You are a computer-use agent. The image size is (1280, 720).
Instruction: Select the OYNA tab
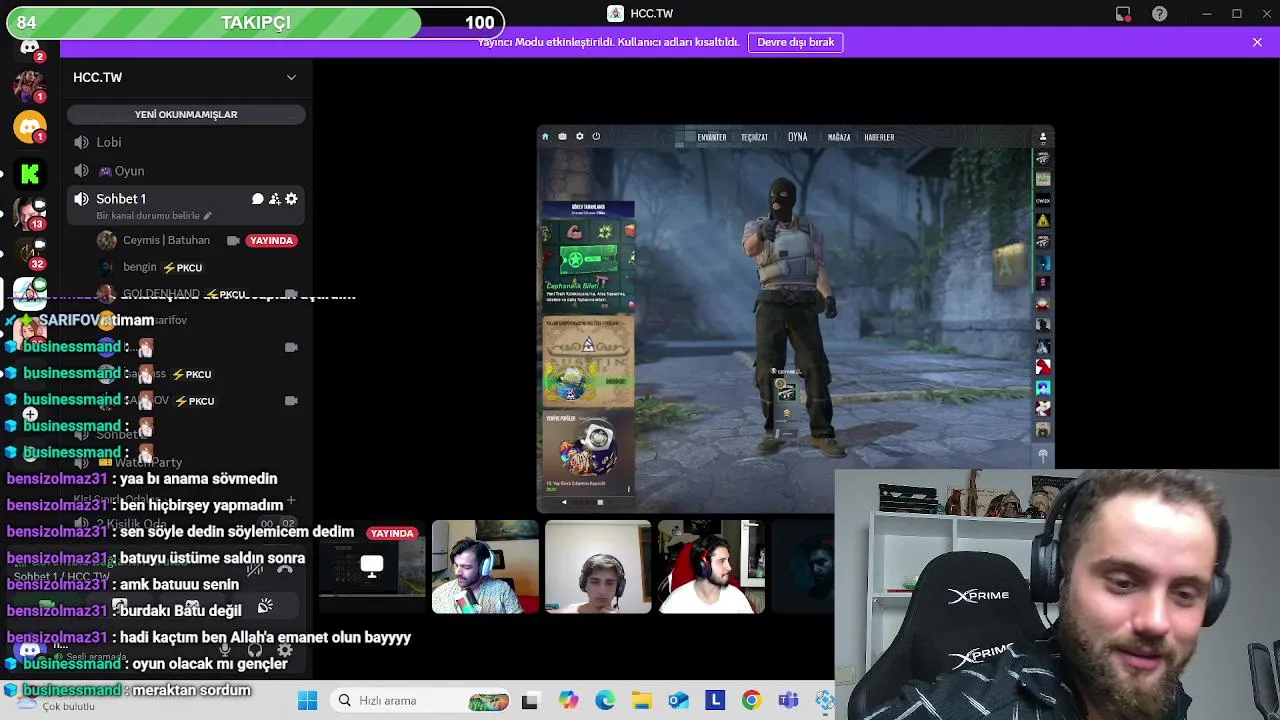[x=797, y=137]
